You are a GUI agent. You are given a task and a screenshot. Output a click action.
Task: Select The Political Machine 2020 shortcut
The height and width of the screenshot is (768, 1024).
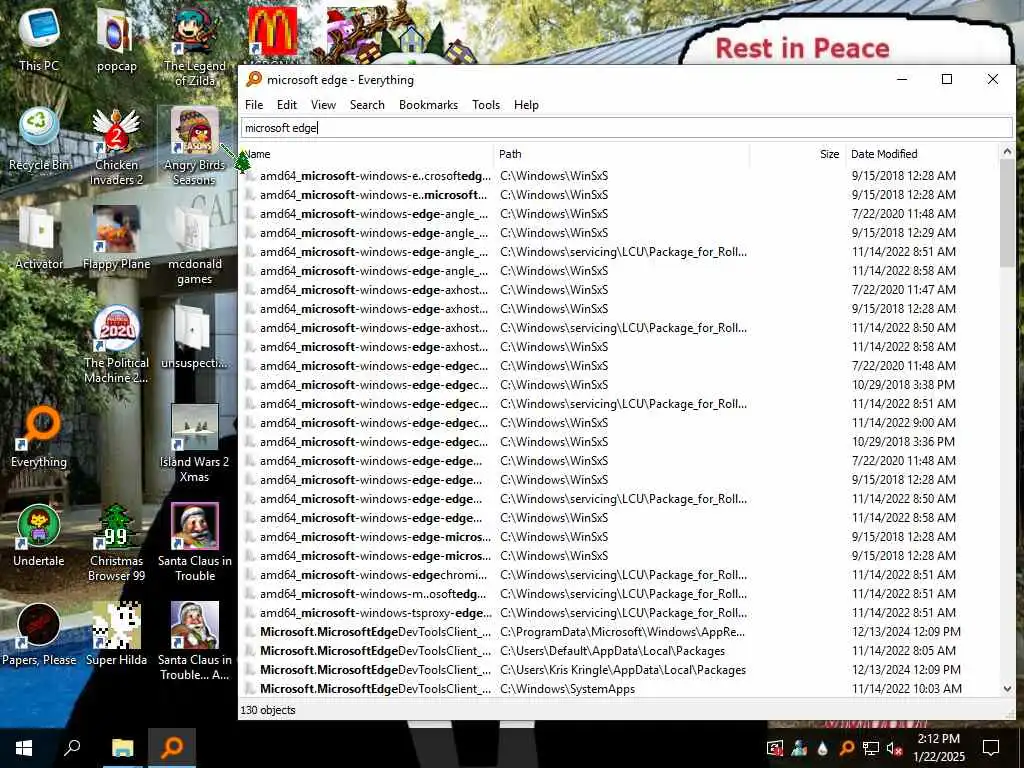tap(116, 344)
